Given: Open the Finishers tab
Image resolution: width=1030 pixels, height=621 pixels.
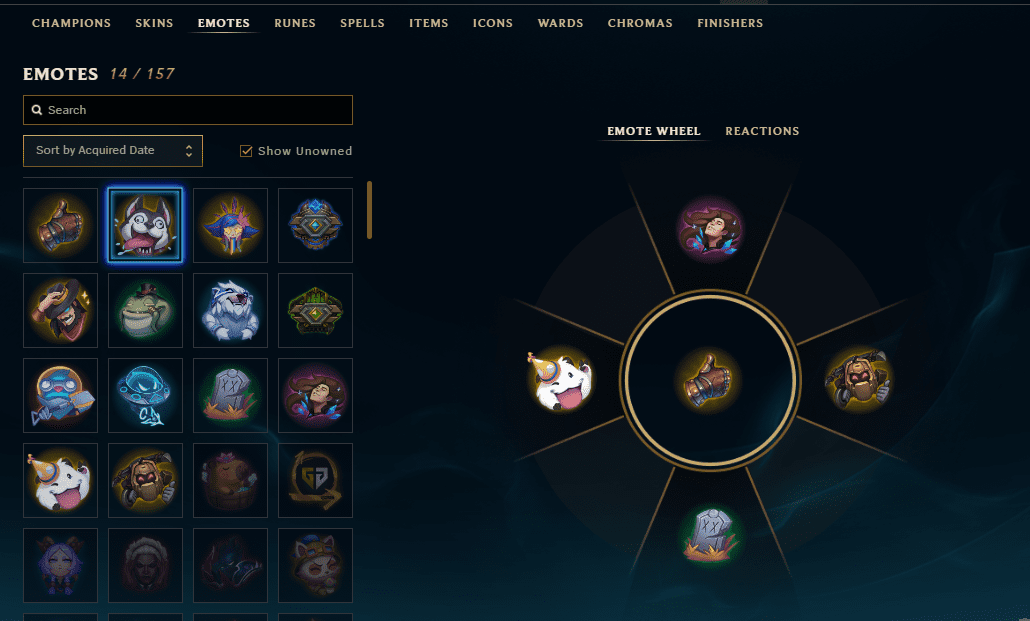Looking at the screenshot, I should [730, 23].
